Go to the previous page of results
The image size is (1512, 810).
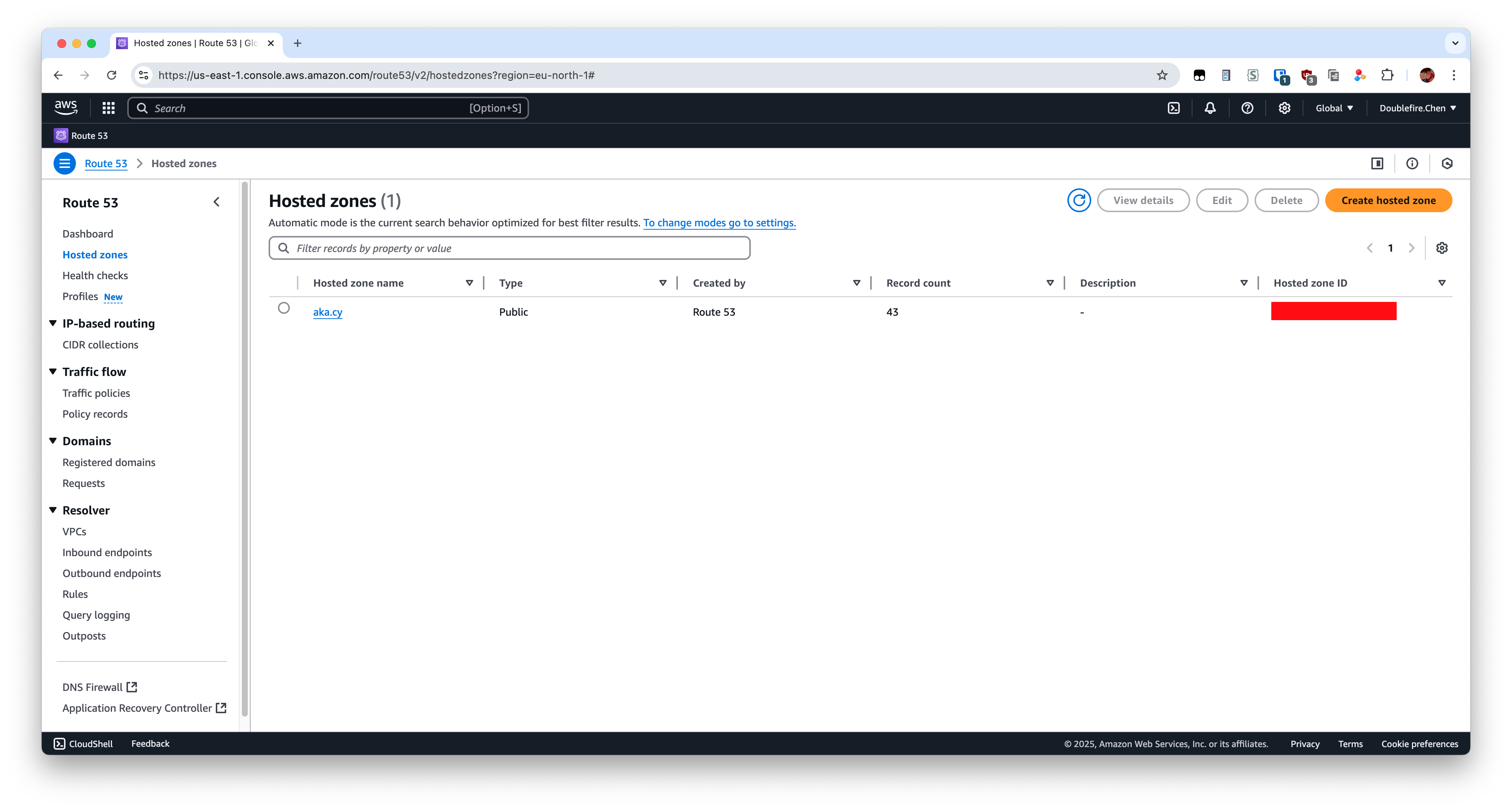coord(1370,248)
